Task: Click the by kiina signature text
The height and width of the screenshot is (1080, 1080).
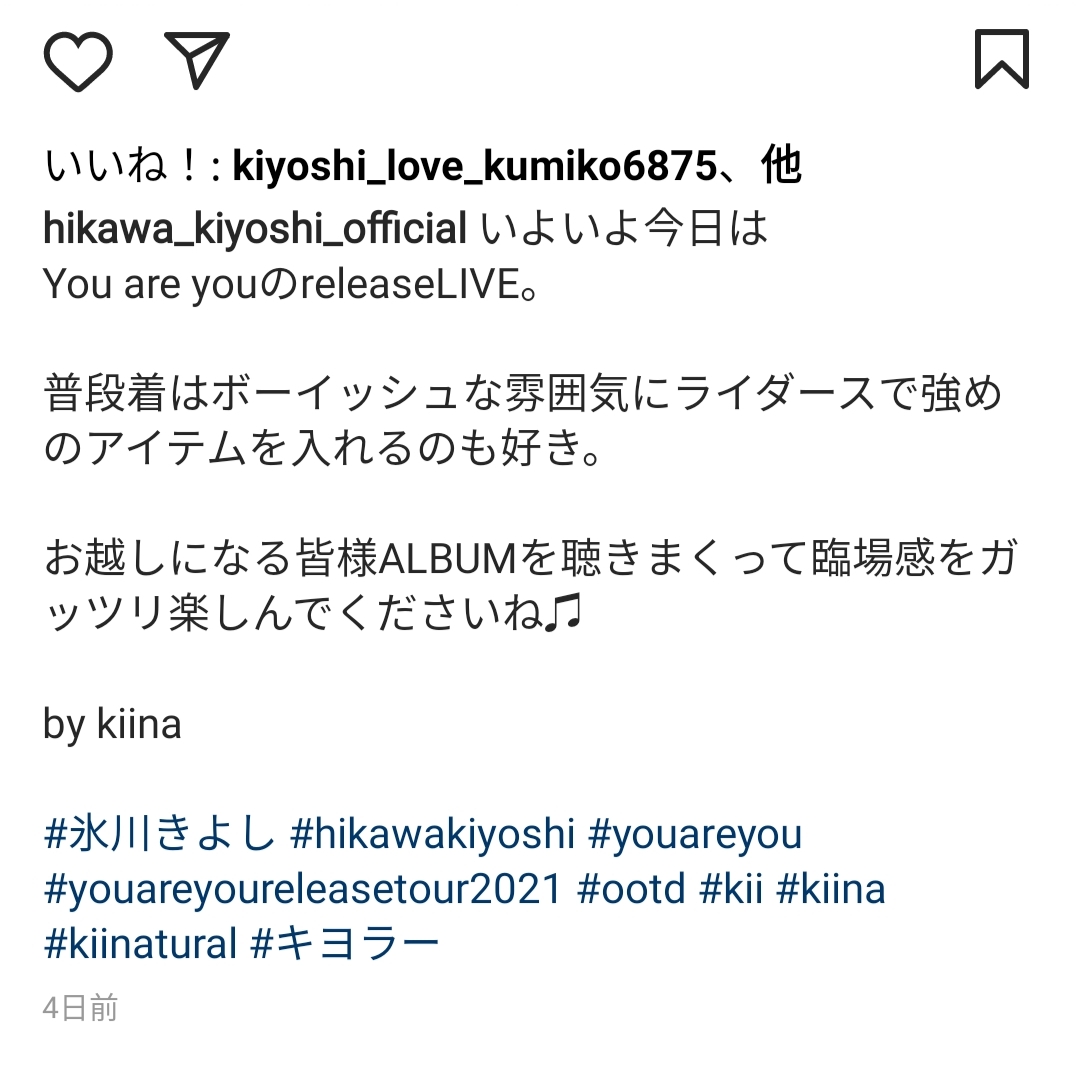Action: point(112,725)
